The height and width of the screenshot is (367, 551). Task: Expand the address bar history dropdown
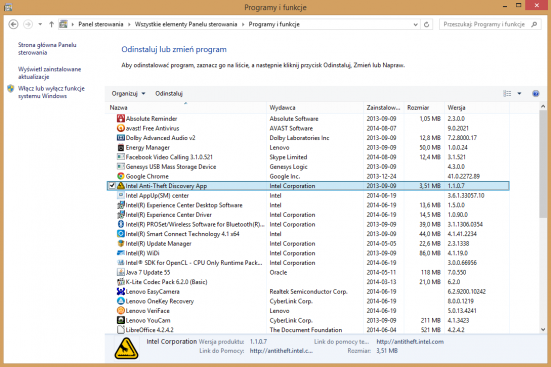tap(415, 24)
